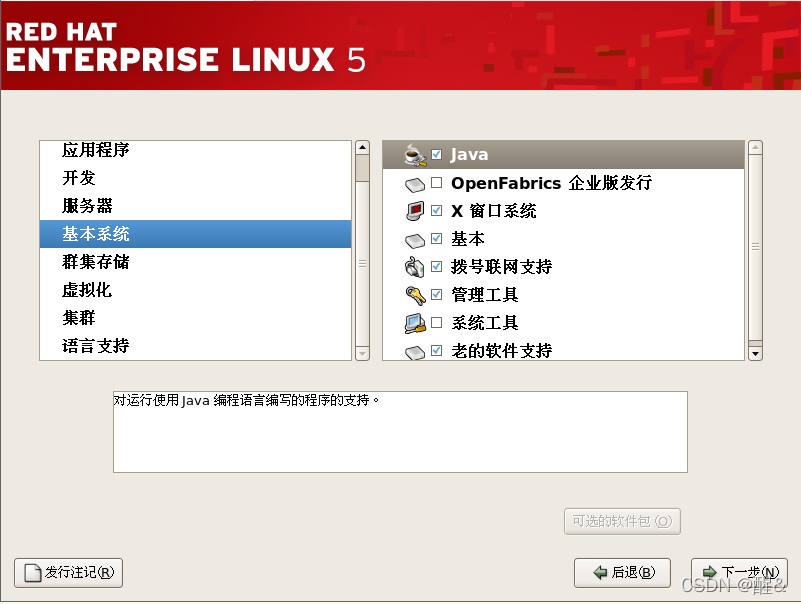Viewport: 801px width, 604px height.
Task: Uncheck 管理工具 checkbox
Action: tap(436, 294)
